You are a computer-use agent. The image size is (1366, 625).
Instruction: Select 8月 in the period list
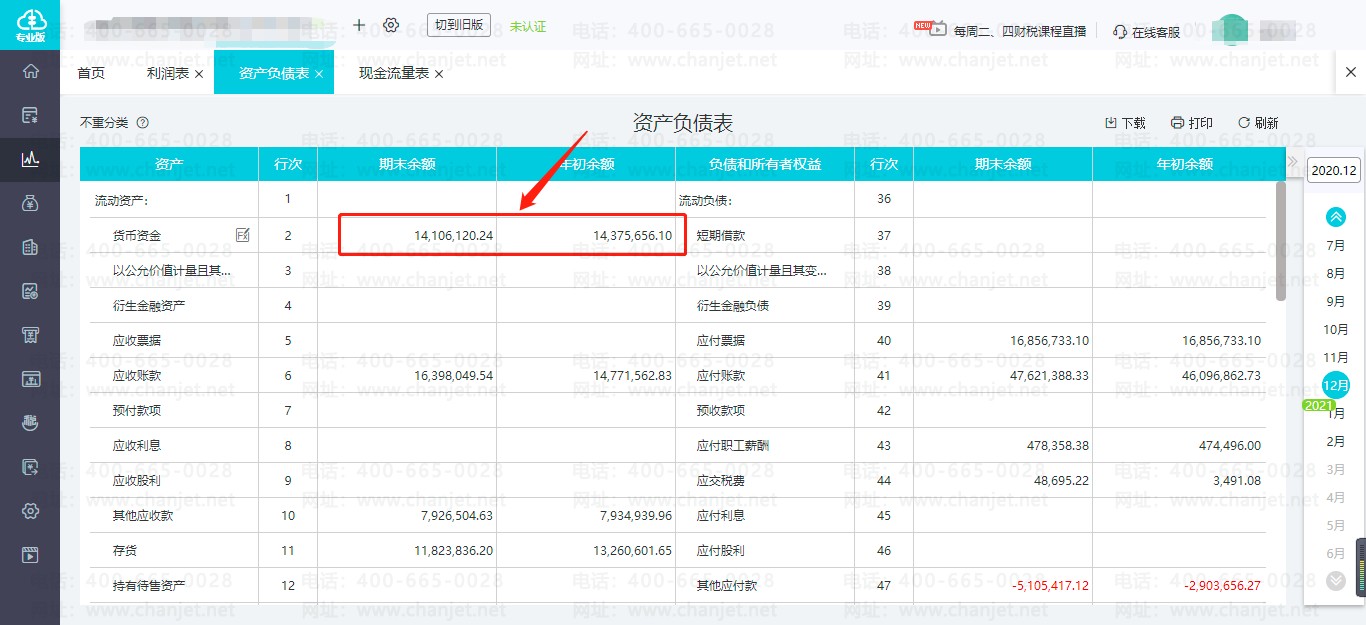(1336, 273)
